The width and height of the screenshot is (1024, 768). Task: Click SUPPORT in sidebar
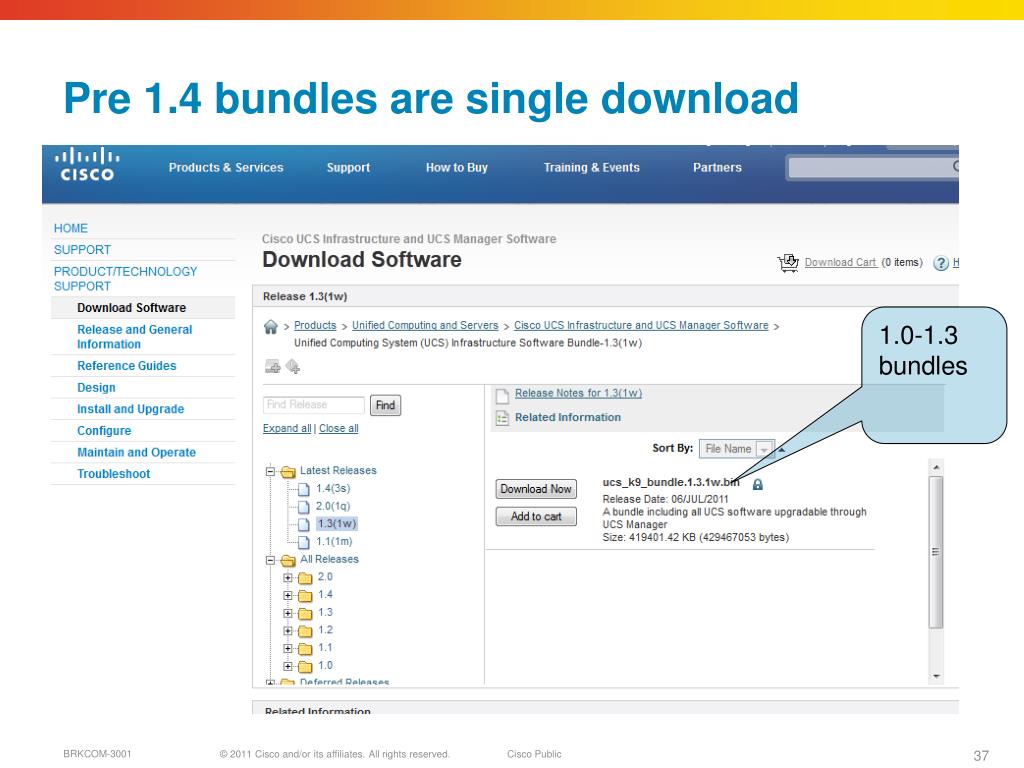pyautogui.click(x=82, y=249)
